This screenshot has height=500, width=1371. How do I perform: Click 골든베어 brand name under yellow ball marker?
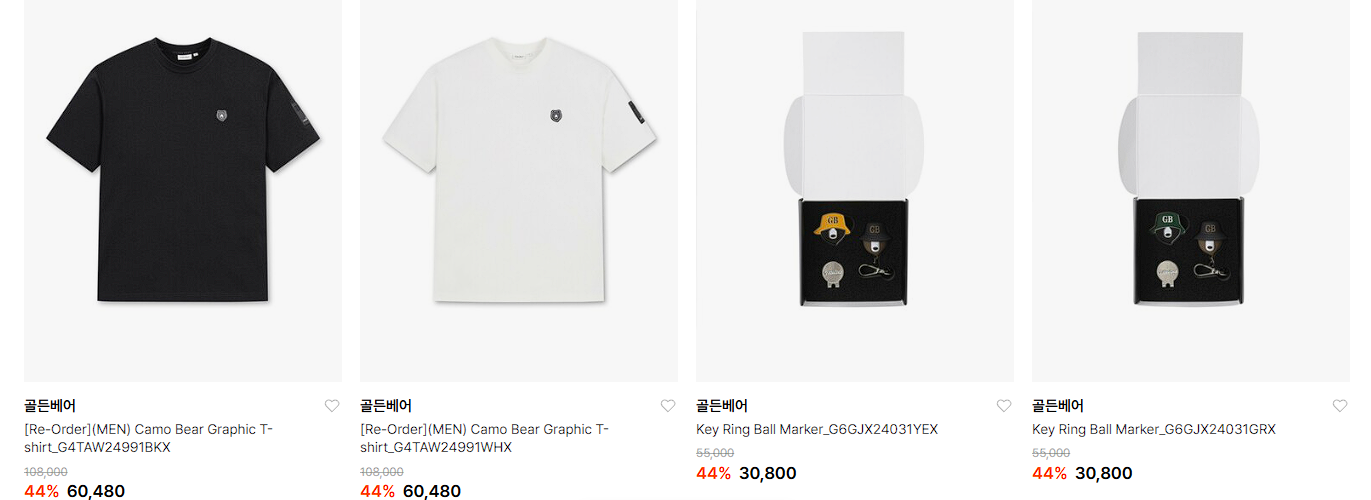[722, 406]
